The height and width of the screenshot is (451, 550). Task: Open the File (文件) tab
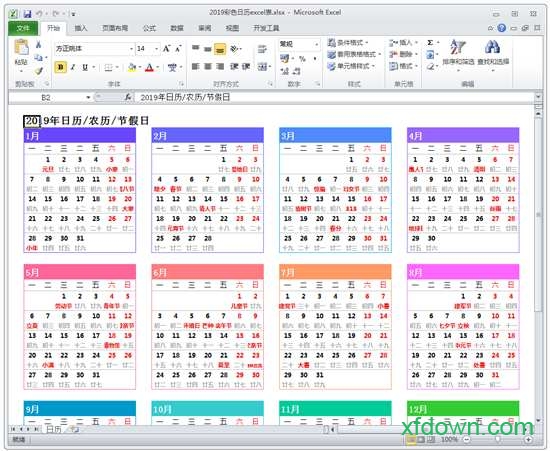[x=23, y=28]
